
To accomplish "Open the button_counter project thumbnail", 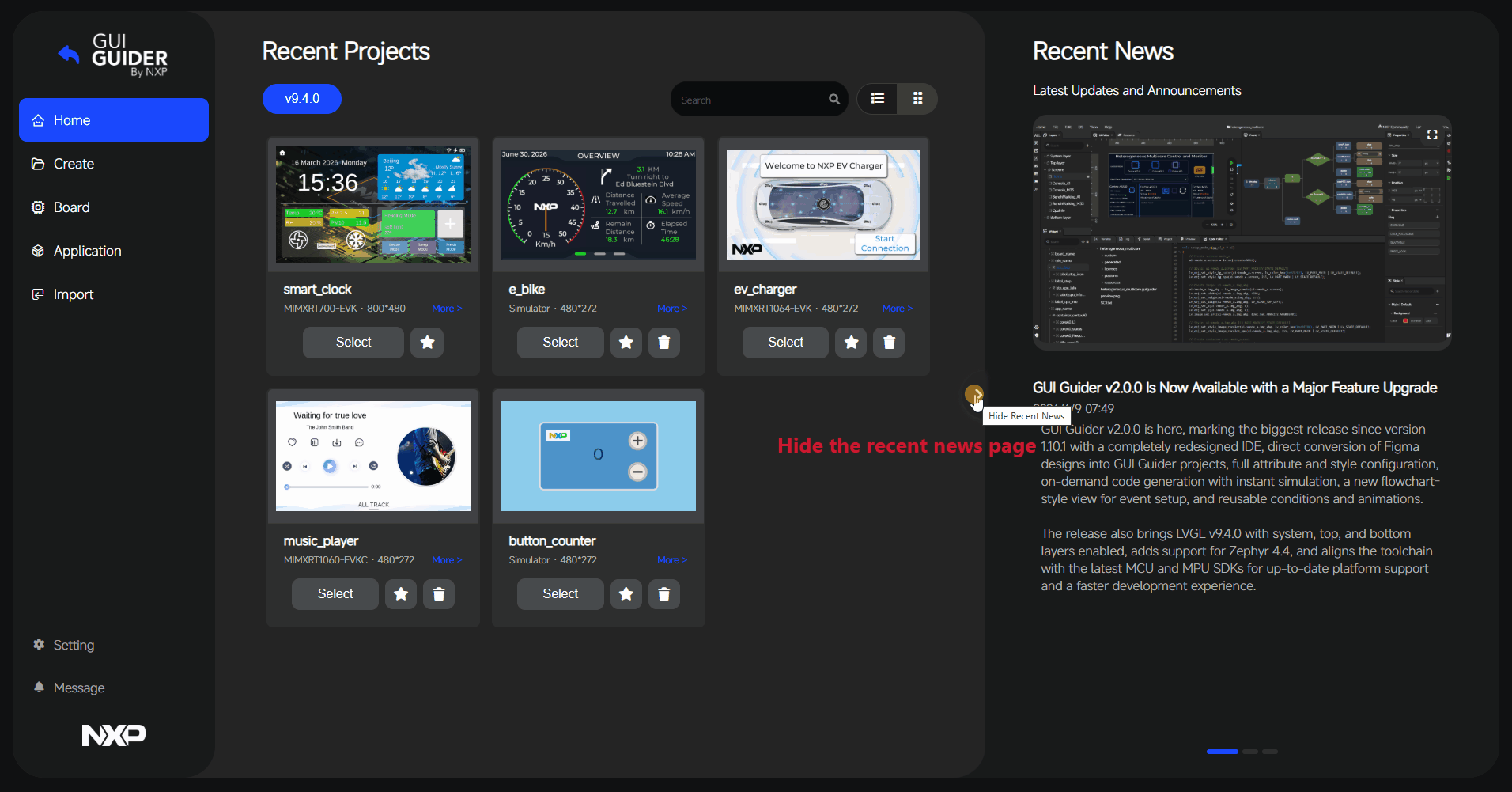I will [x=599, y=456].
